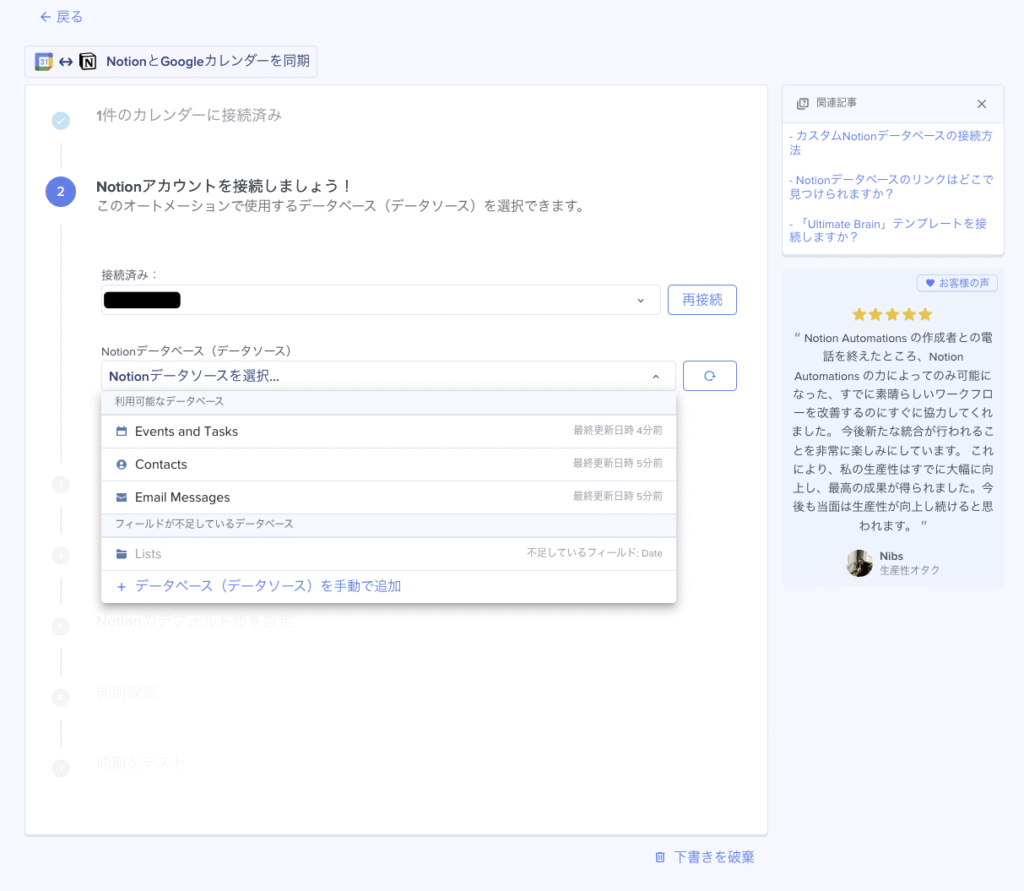
Task: Click the 関連記事 article panel icon
Action: [x=801, y=103]
